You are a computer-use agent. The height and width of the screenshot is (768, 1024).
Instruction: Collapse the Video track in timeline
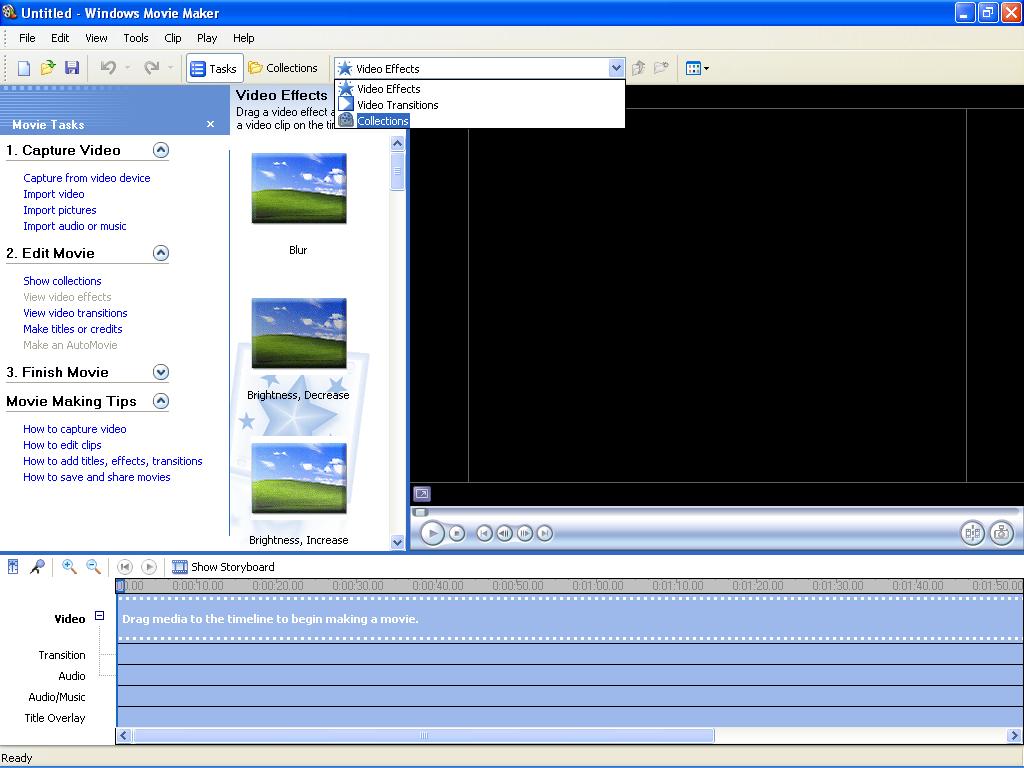(x=99, y=615)
